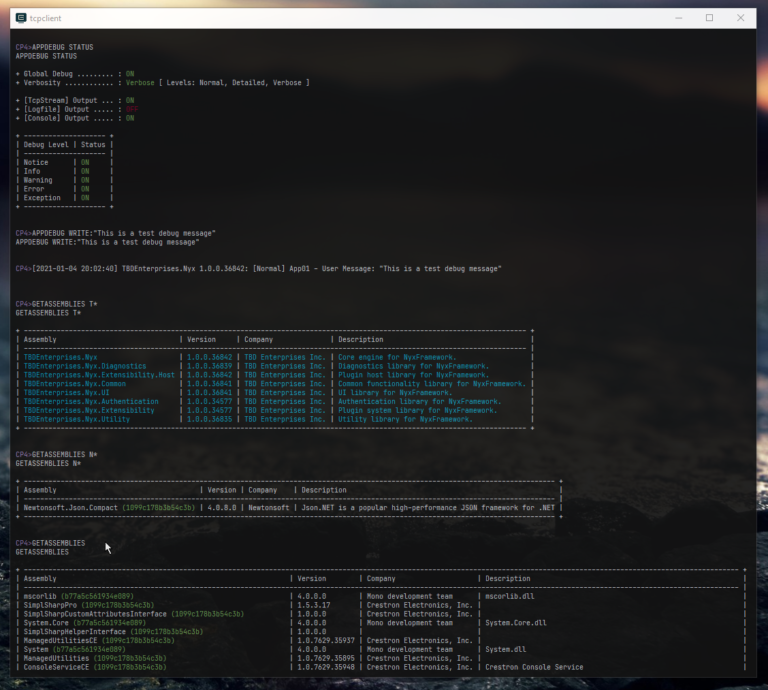Click the Verbosity setting value Verbose
768x690 pixels.
click(x=140, y=82)
